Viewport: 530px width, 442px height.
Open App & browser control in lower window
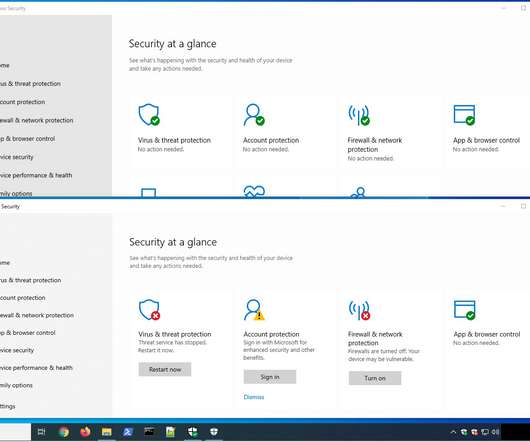(486, 334)
